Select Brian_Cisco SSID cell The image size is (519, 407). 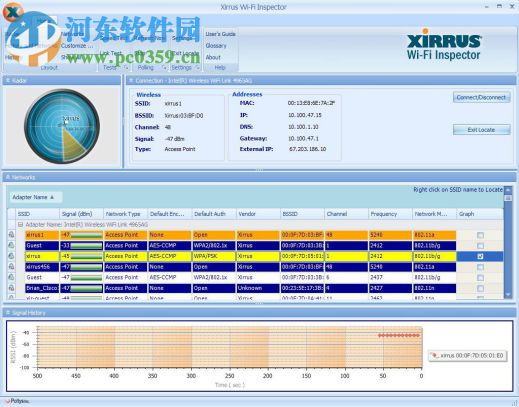click(x=42, y=288)
